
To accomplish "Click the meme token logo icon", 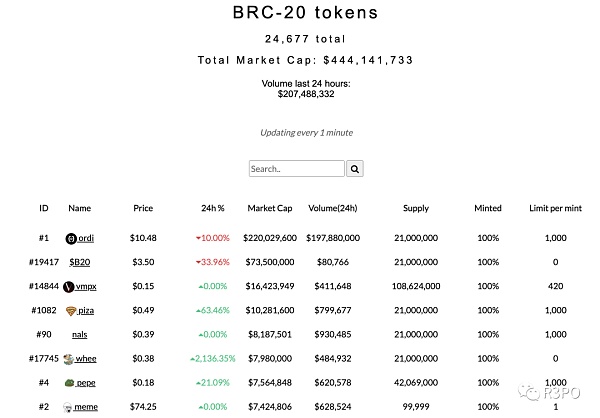I will 68,406.
